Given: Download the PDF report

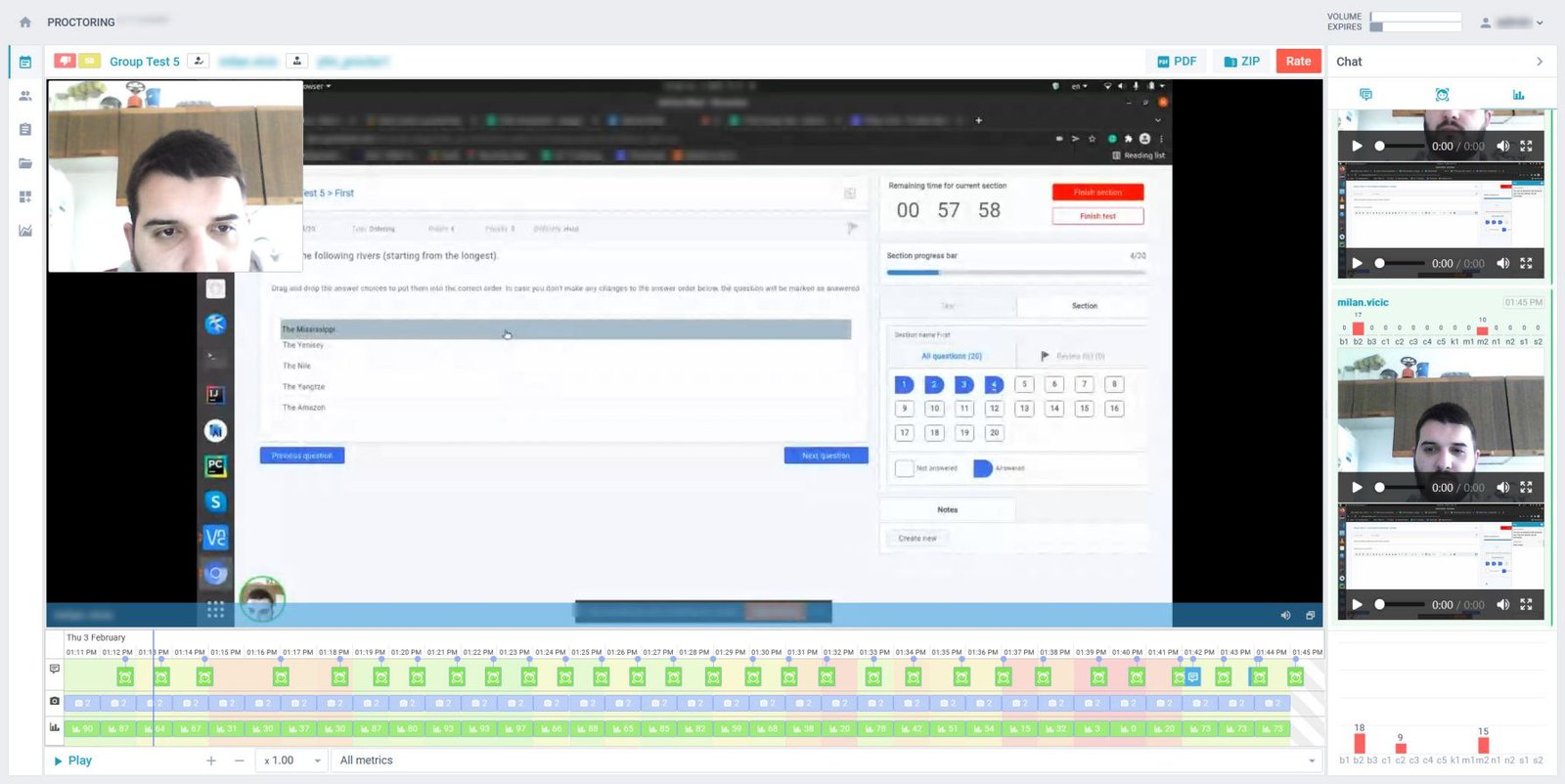Looking at the screenshot, I should point(1177,61).
